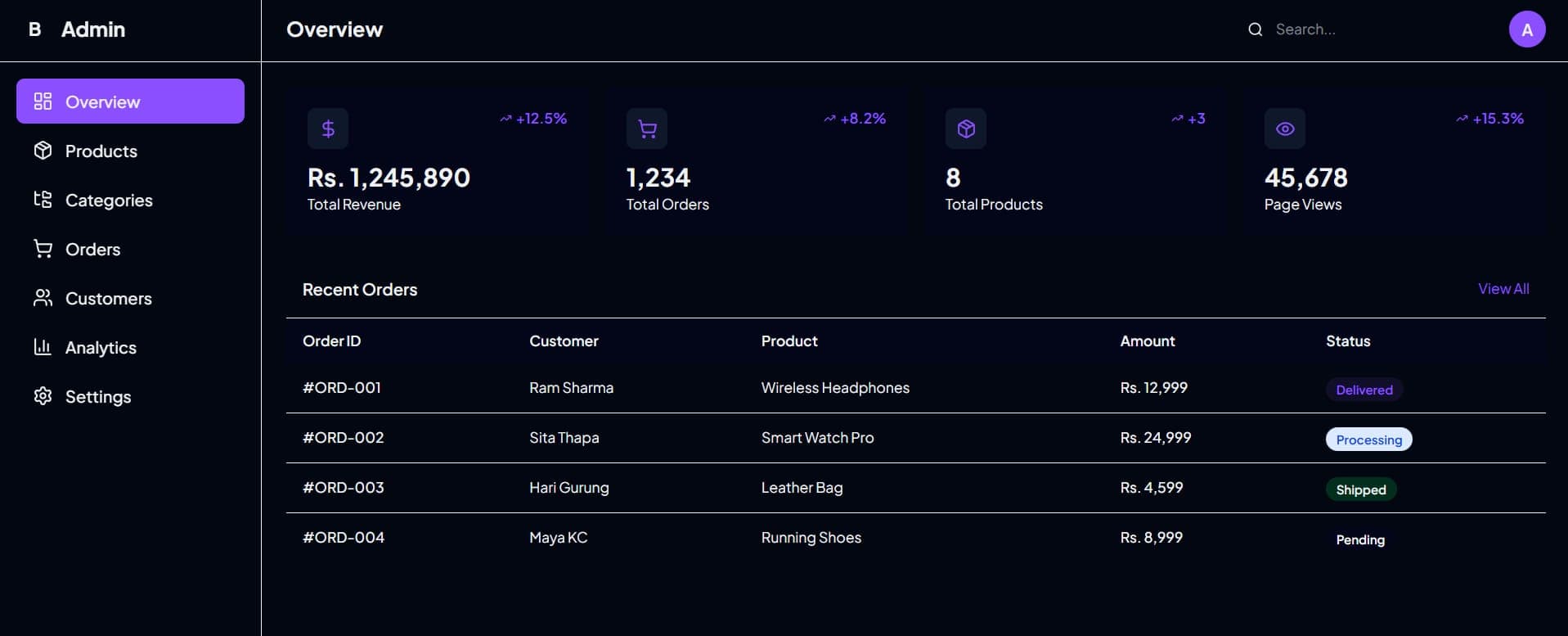Click the Settings gear icon in sidebar

click(43, 396)
